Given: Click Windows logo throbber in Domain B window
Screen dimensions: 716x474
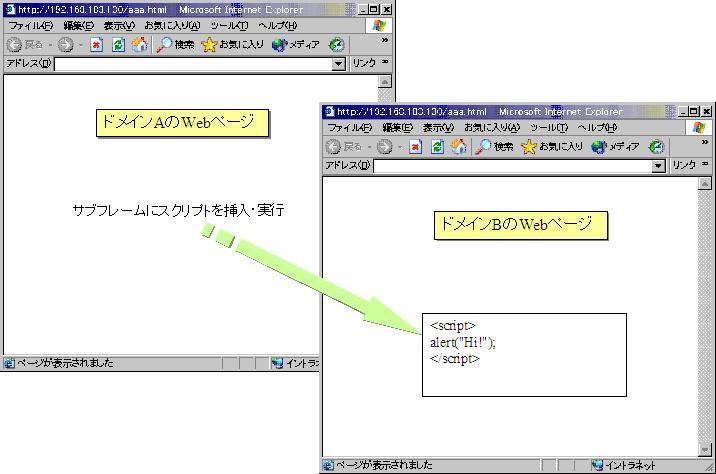Looking at the screenshot, I should click(698, 128).
